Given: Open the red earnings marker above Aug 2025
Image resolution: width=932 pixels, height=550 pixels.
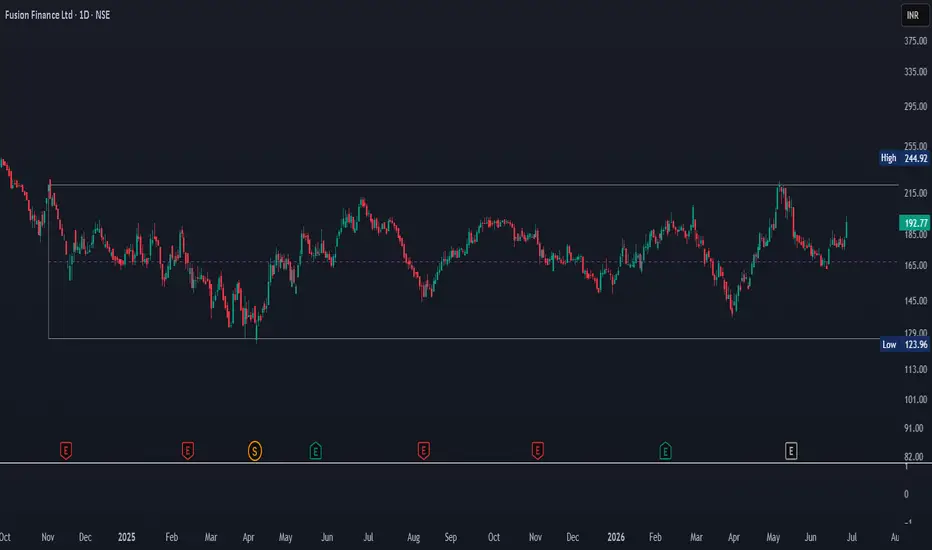Looking at the screenshot, I should coord(424,451).
